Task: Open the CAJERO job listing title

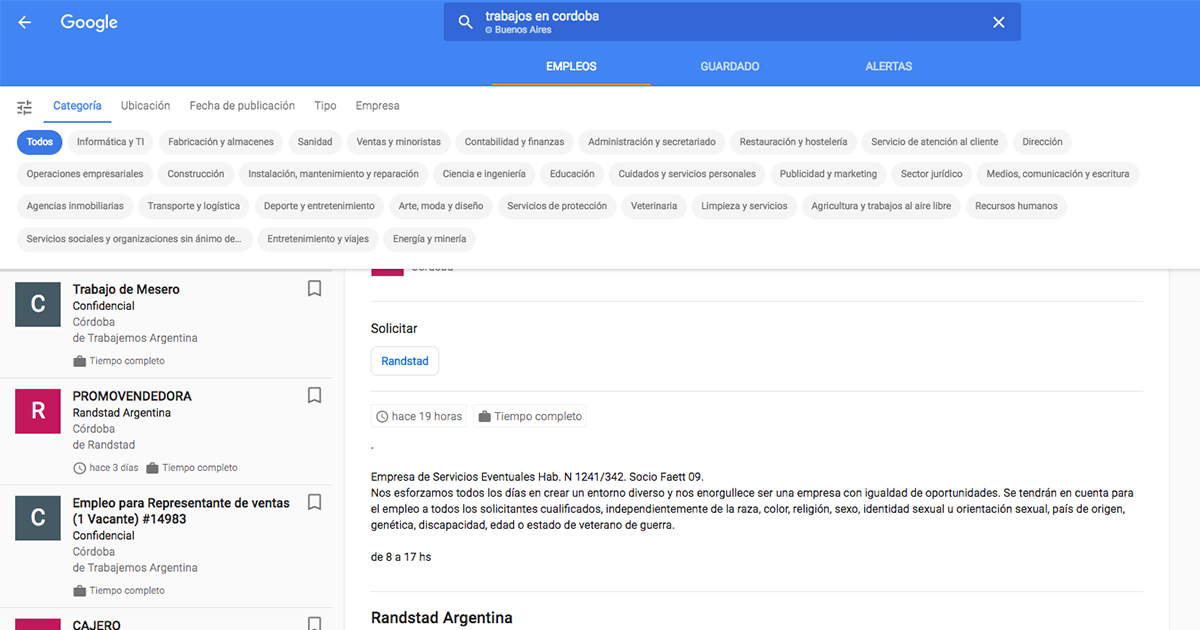Action: pos(97,625)
